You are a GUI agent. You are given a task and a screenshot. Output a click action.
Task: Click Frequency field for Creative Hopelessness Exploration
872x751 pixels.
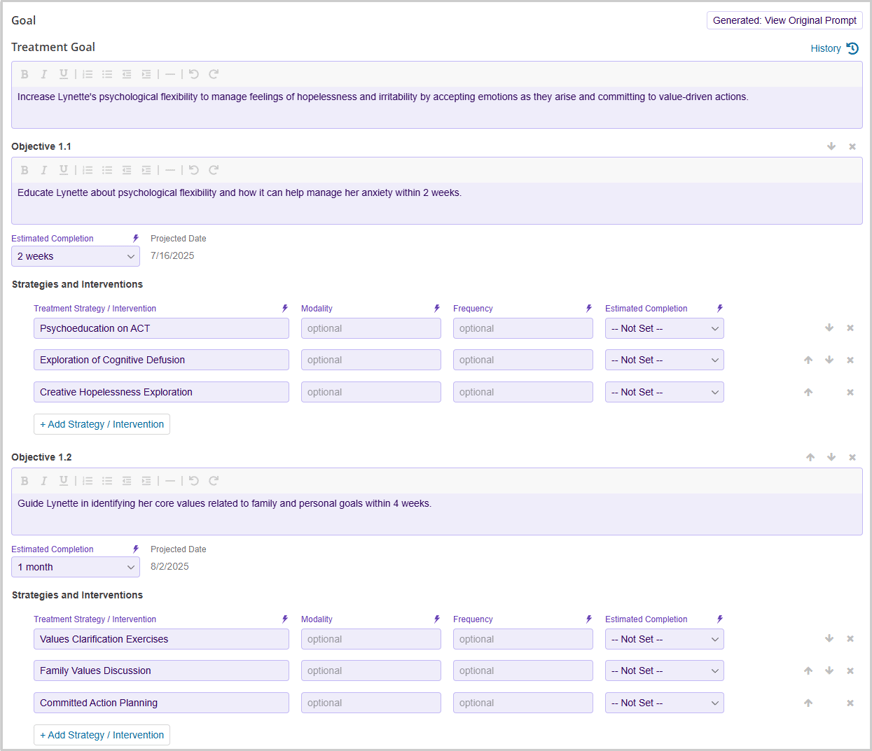click(523, 392)
